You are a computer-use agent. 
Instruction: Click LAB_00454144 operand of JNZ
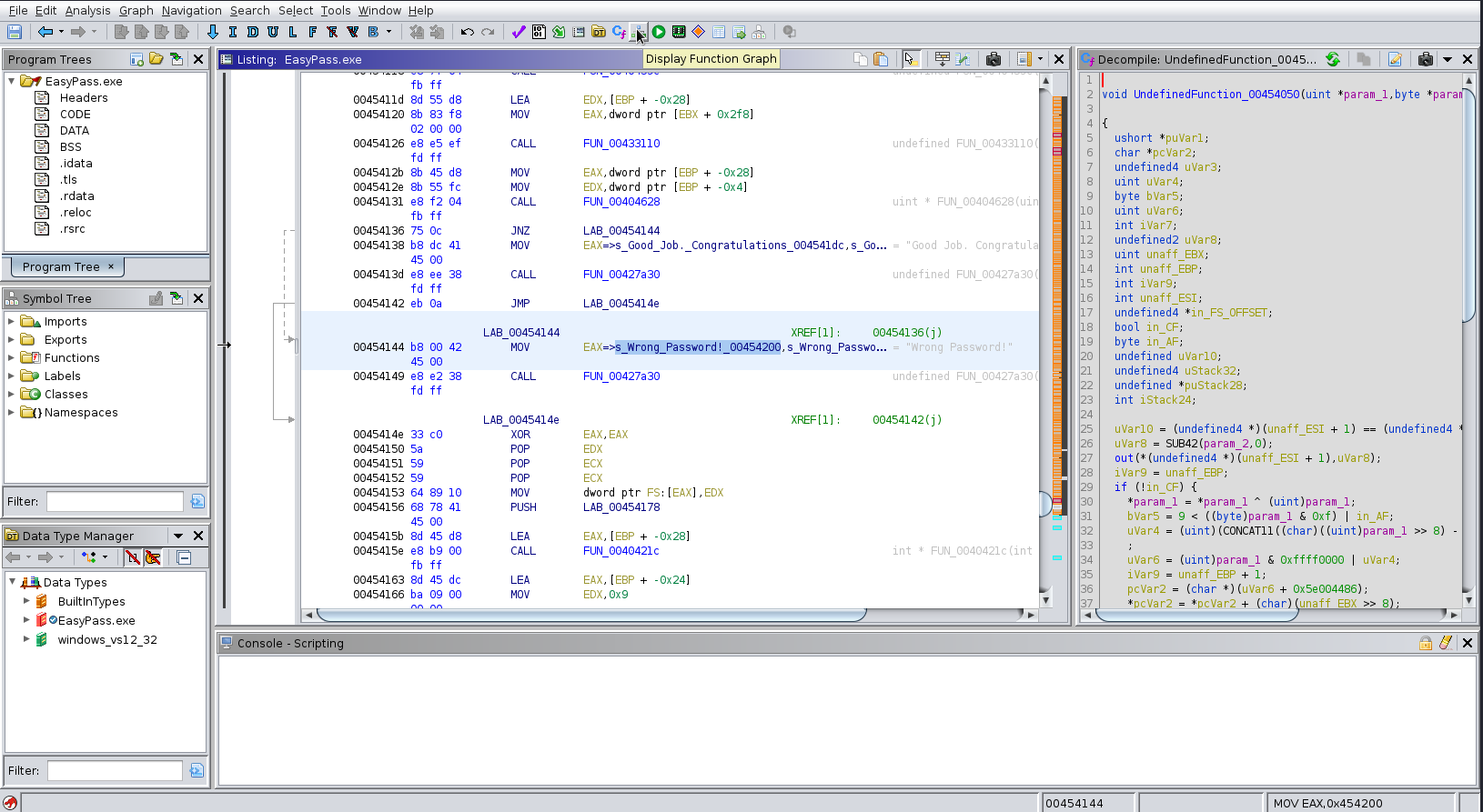coord(621,231)
